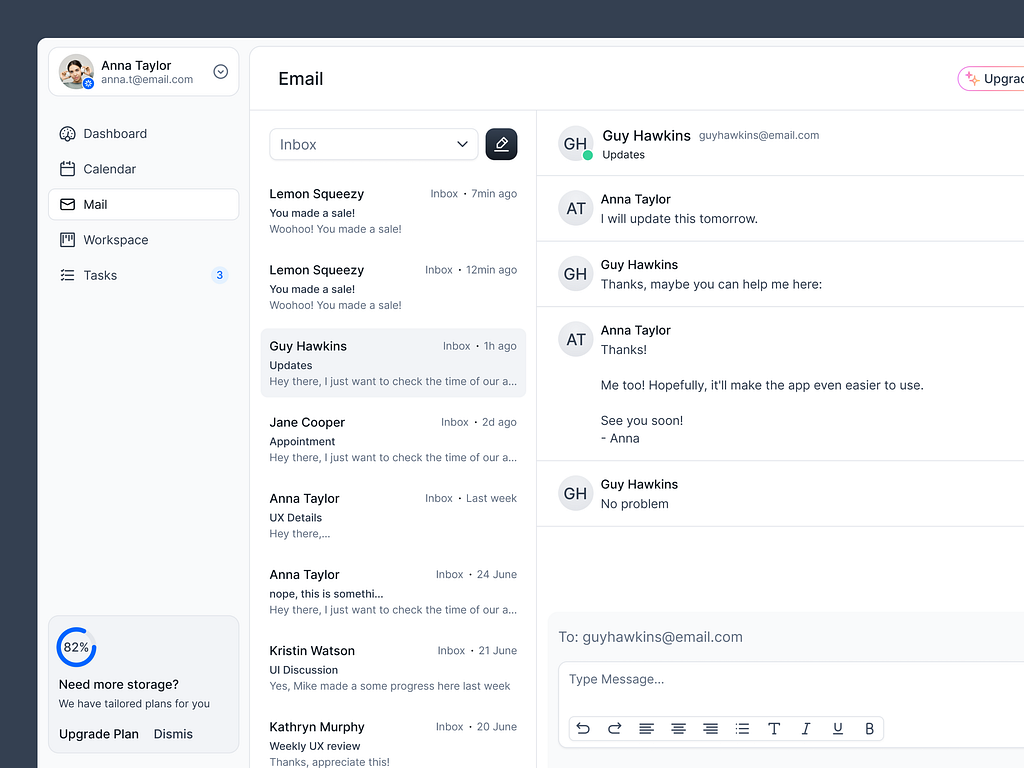Click the redo icon in the message composer
The width and height of the screenshot is (1024, 768).
pos(615,728)
